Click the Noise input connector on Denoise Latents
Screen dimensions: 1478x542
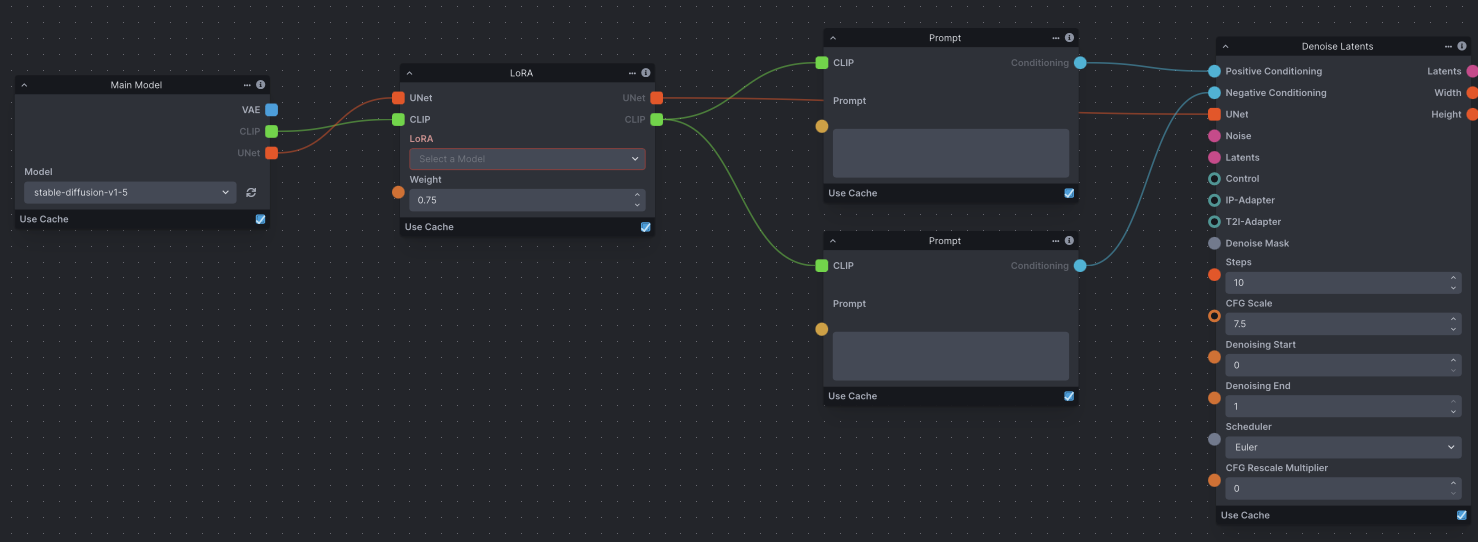[x=1214, y=136]
